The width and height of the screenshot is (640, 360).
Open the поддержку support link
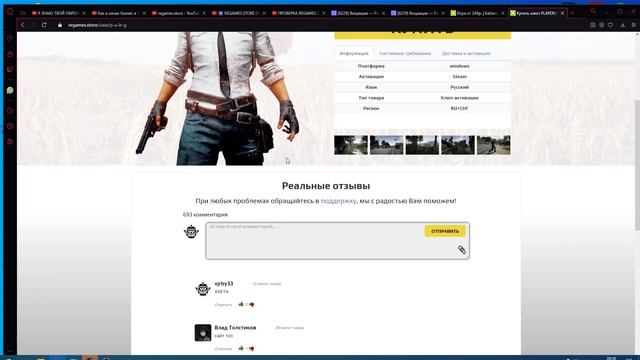[338, 201]
